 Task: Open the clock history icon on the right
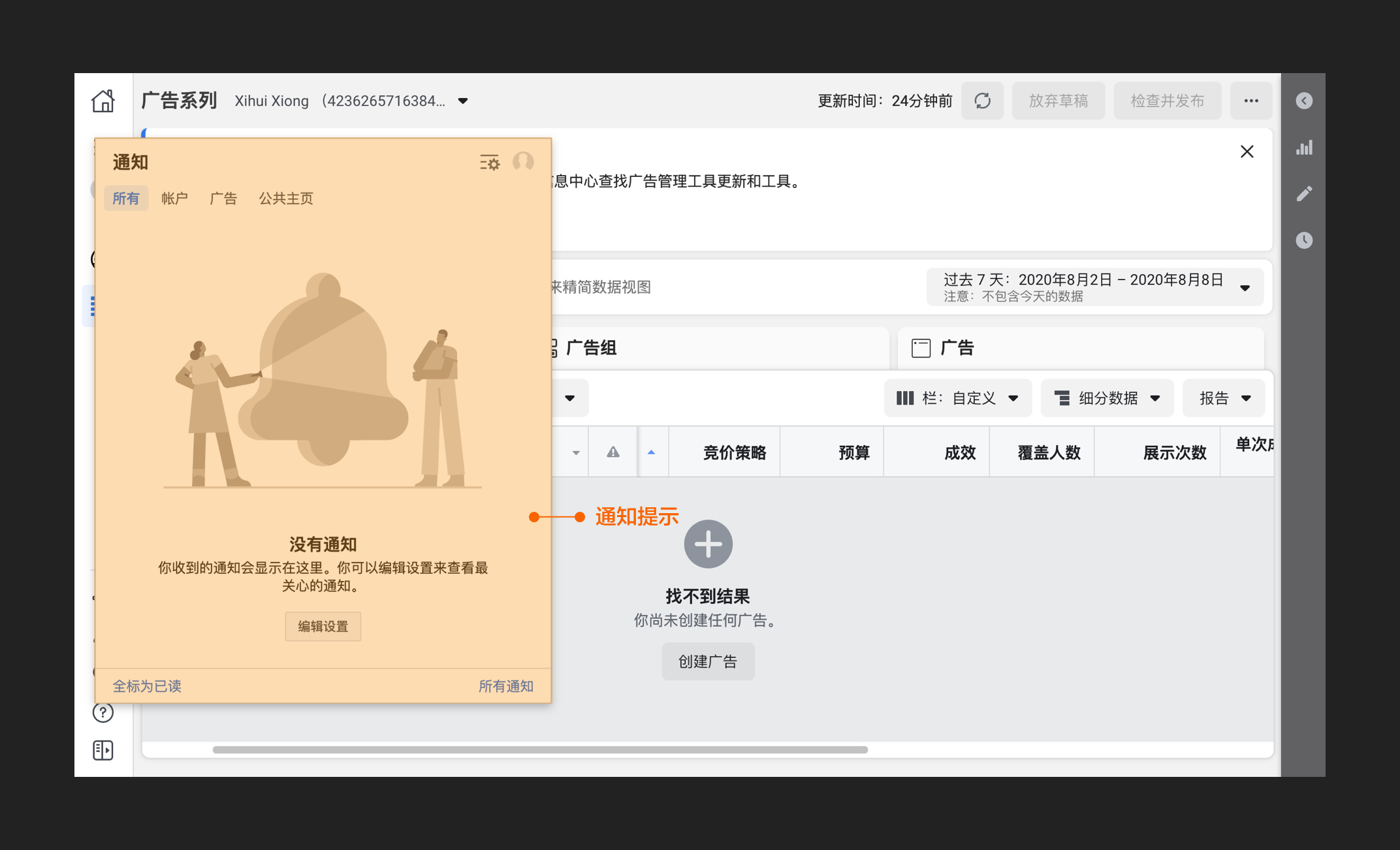pyautogui.click(x=1304, y=240)
